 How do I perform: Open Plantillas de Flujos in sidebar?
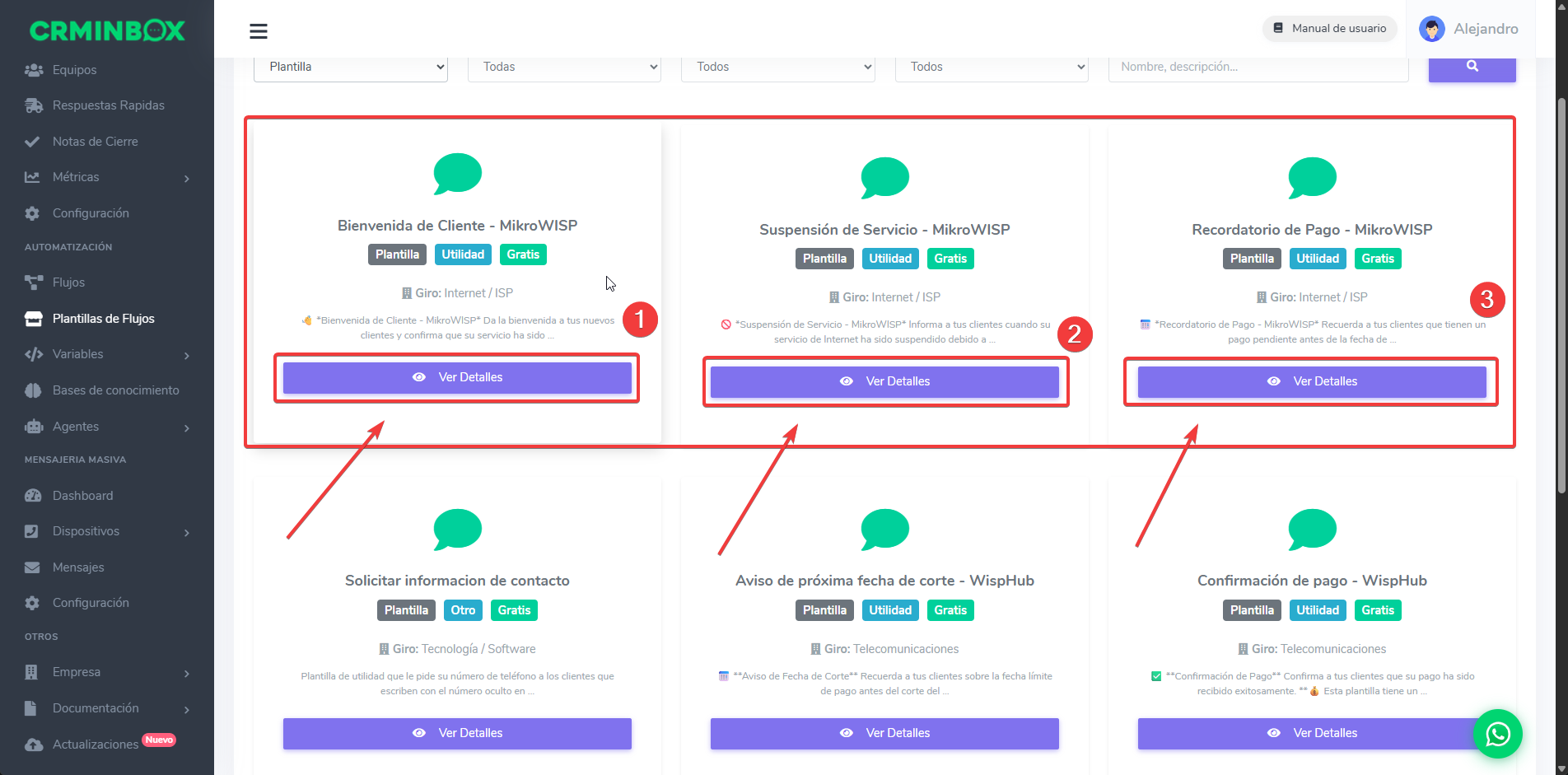[104, 319]
